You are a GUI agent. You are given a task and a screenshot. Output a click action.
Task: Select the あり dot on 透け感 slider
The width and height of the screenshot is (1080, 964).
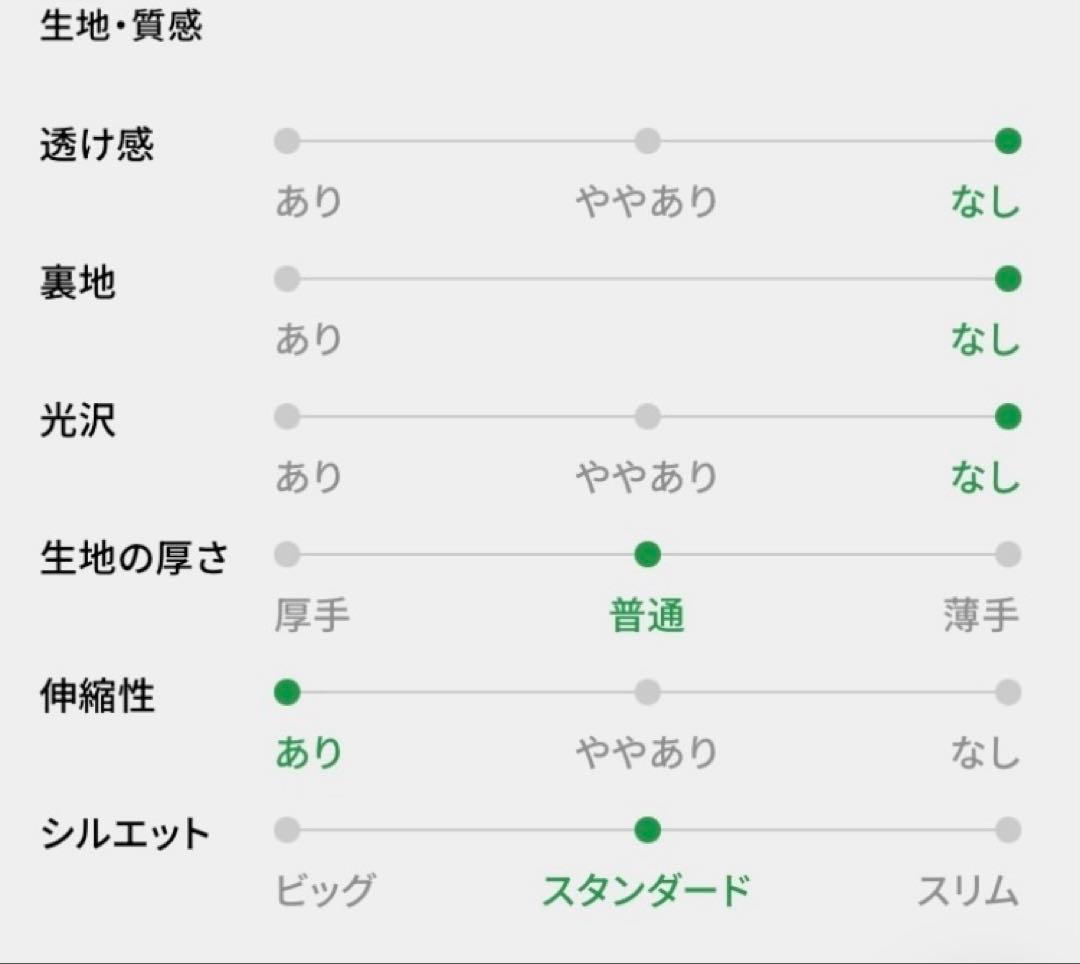[287, 141]
